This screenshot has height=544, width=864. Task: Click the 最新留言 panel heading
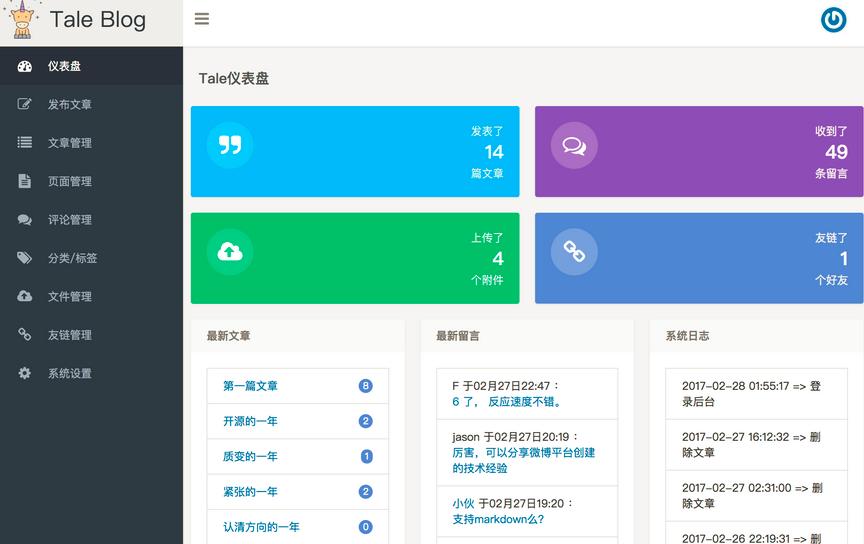[x=458, y=336]
